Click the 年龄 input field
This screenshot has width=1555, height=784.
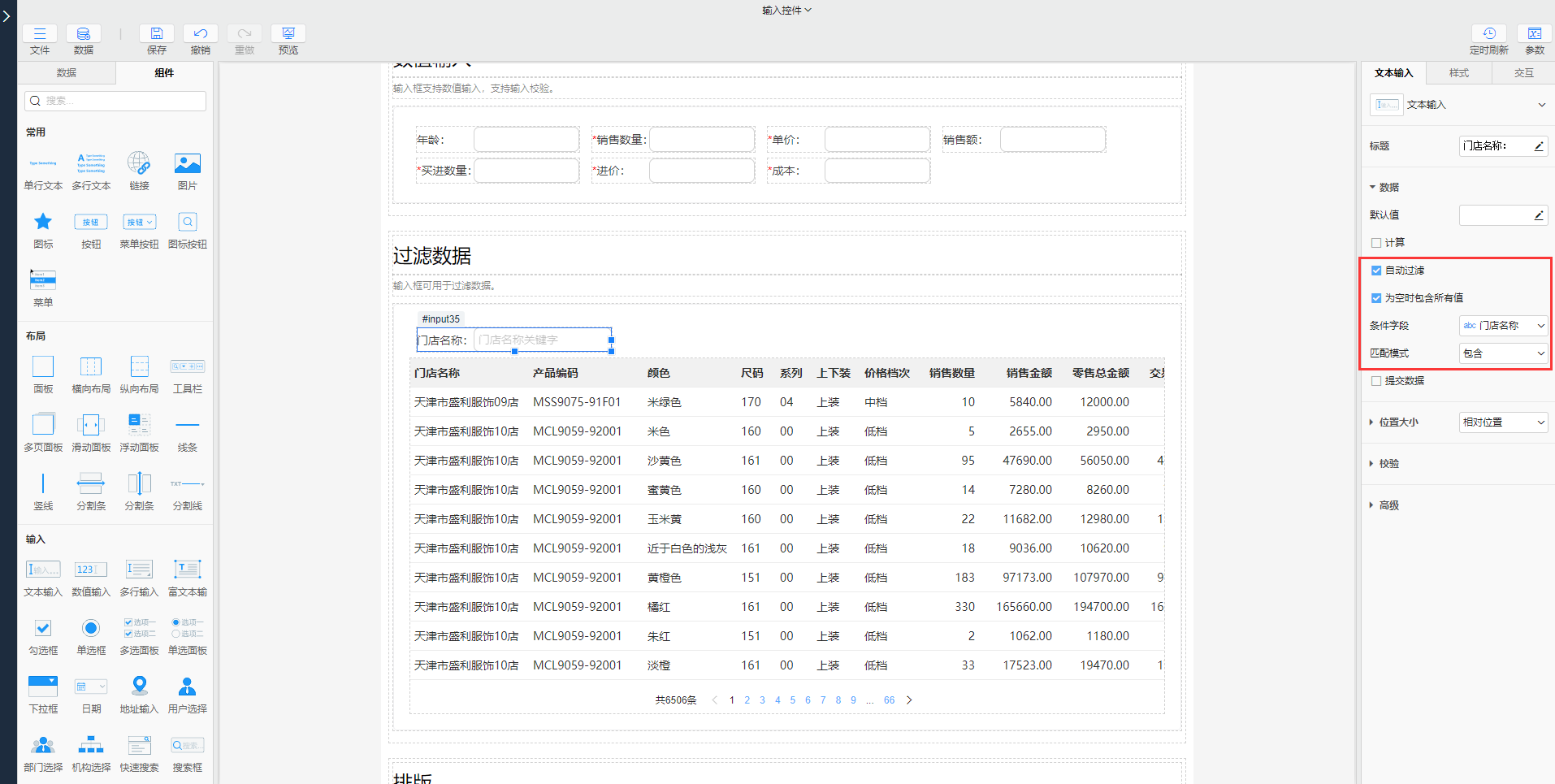point(526,140)
